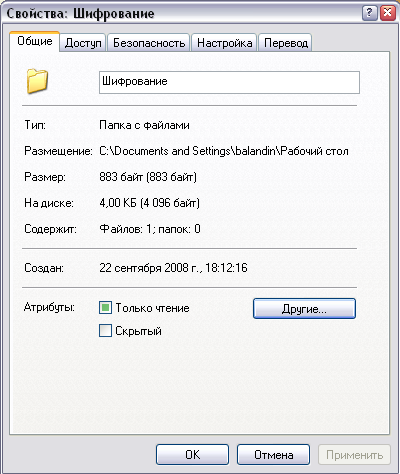Open the Настройка tab
Image resolution: width=400 pixels, height=474 pixels.
click(224, 43)
